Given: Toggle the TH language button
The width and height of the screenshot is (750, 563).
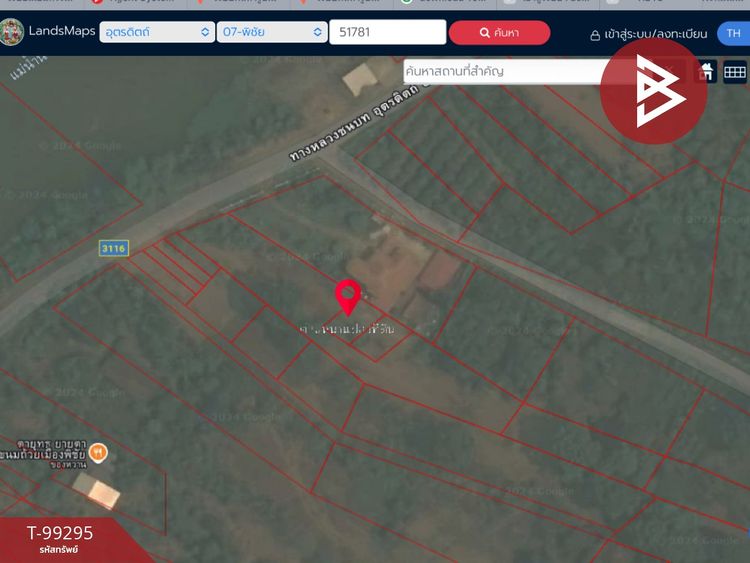Looking at the screenshot, I should 733,33.
